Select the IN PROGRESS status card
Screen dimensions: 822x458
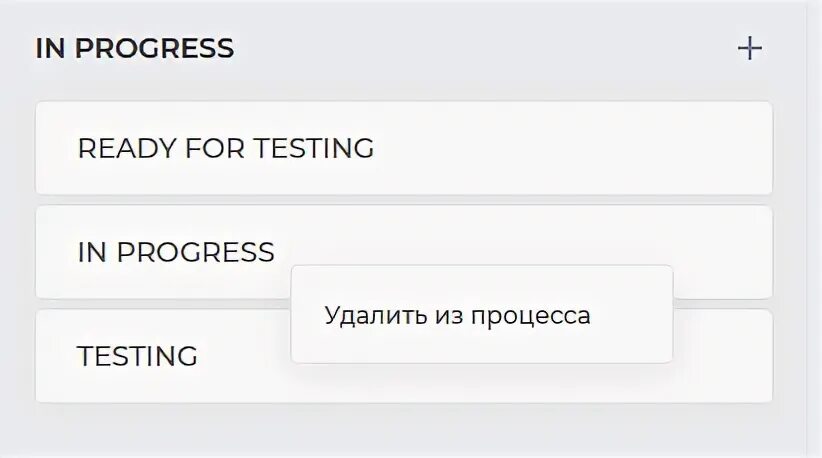tap(160, 252)
